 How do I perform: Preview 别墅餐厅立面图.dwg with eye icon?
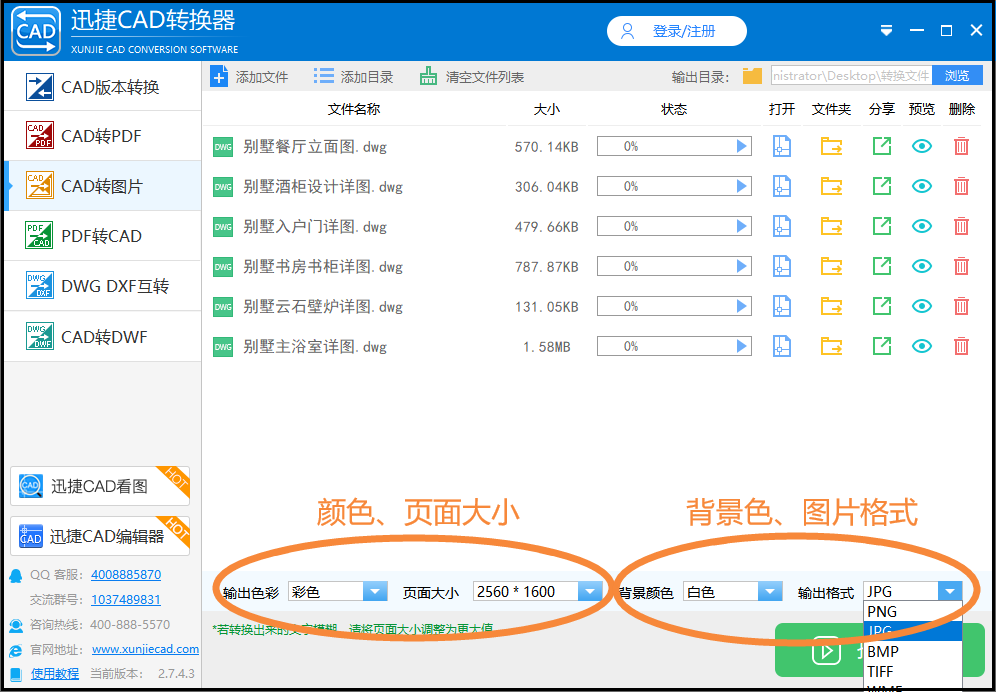[x=922, y=147]
